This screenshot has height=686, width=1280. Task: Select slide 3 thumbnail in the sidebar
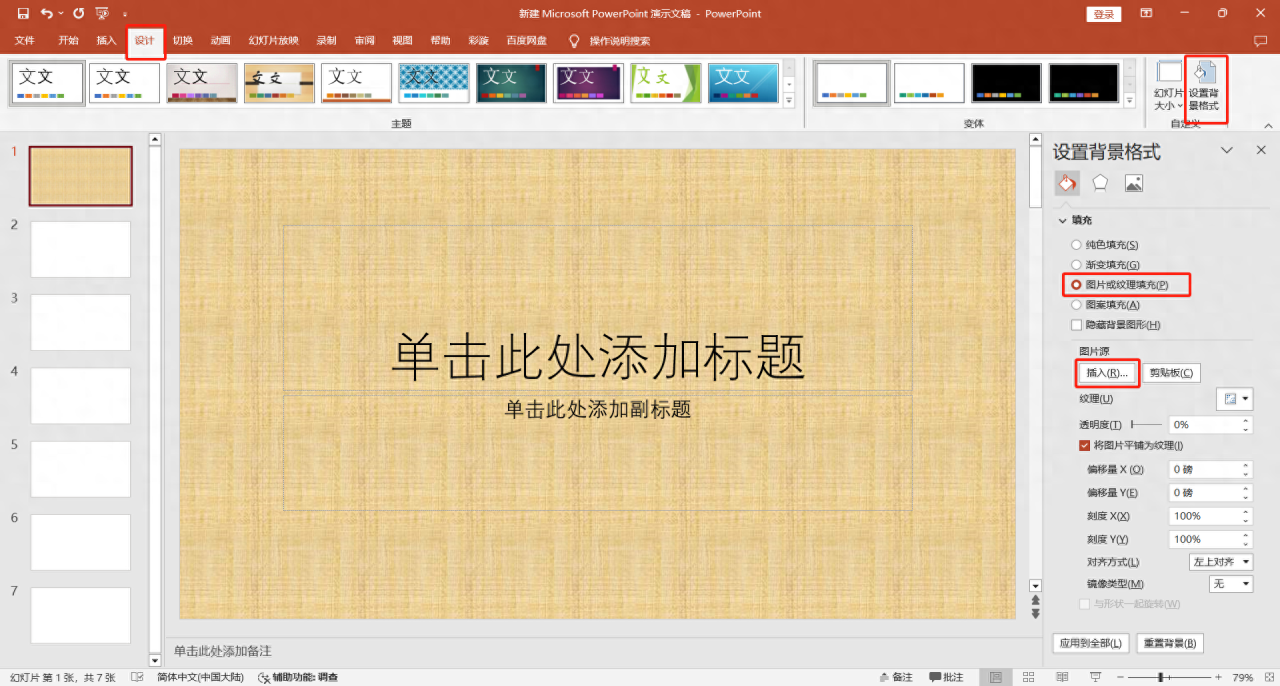click(x=80, y=322)
